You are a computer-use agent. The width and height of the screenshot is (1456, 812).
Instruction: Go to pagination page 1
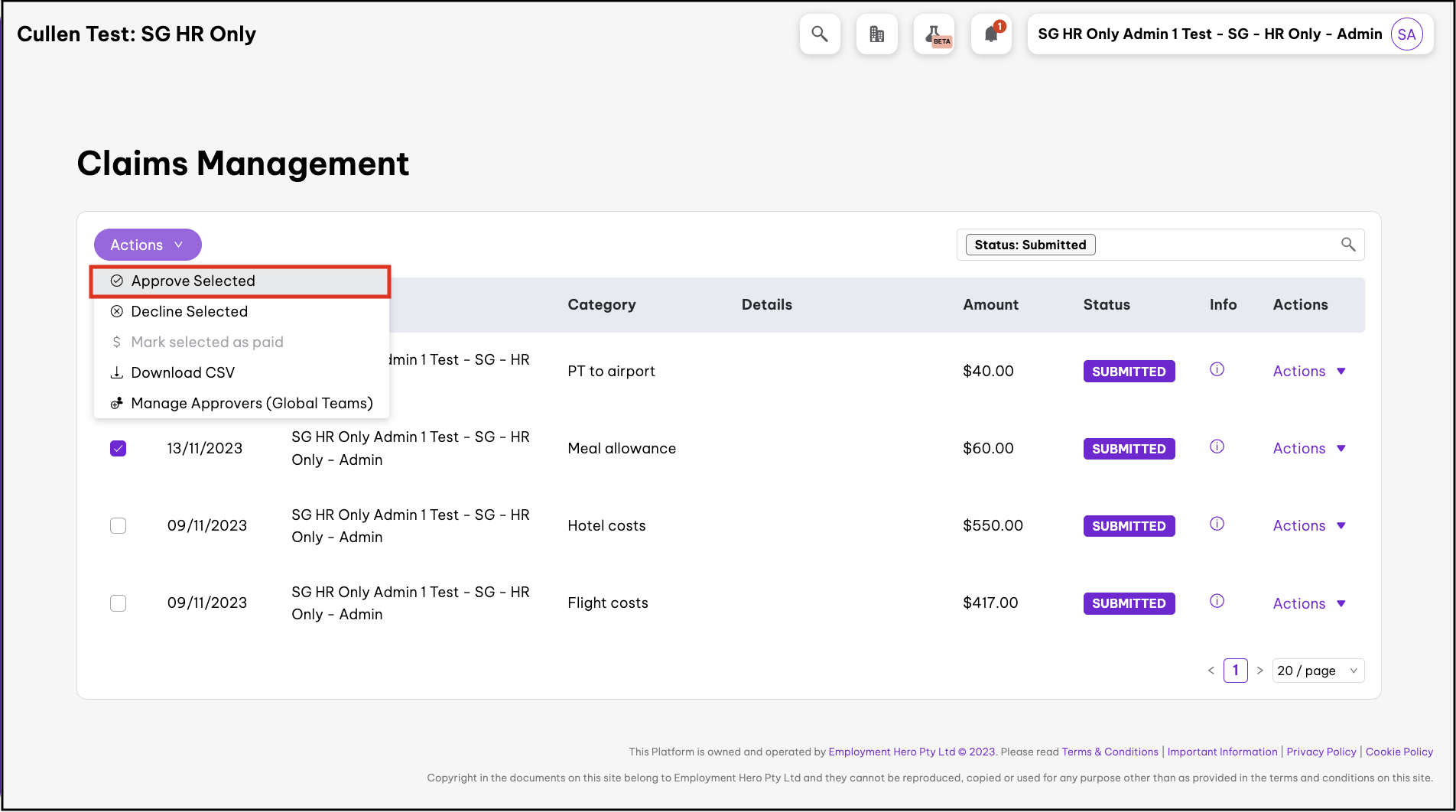point(1235,671)
